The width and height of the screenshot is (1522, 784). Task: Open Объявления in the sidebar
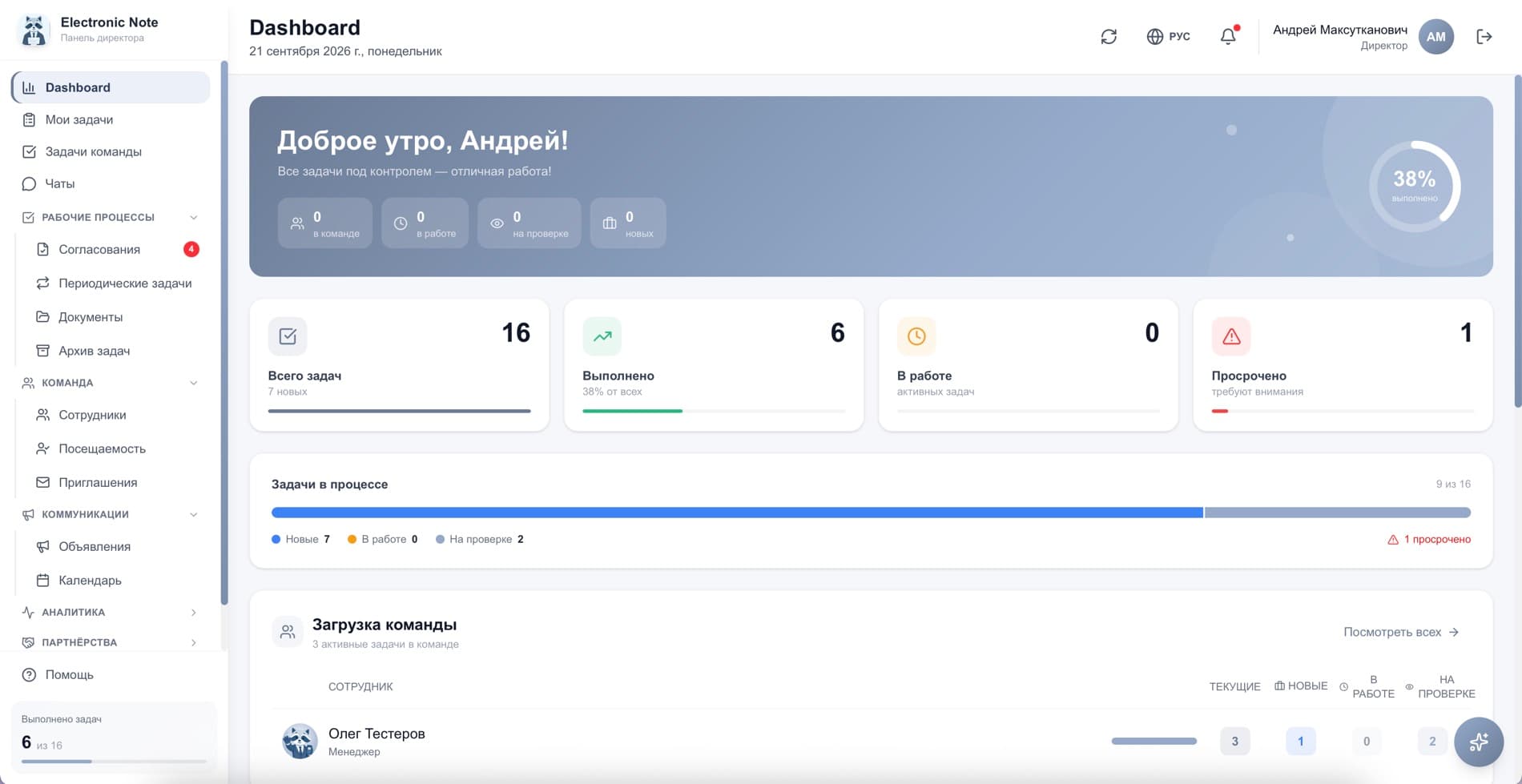[117, 546]
